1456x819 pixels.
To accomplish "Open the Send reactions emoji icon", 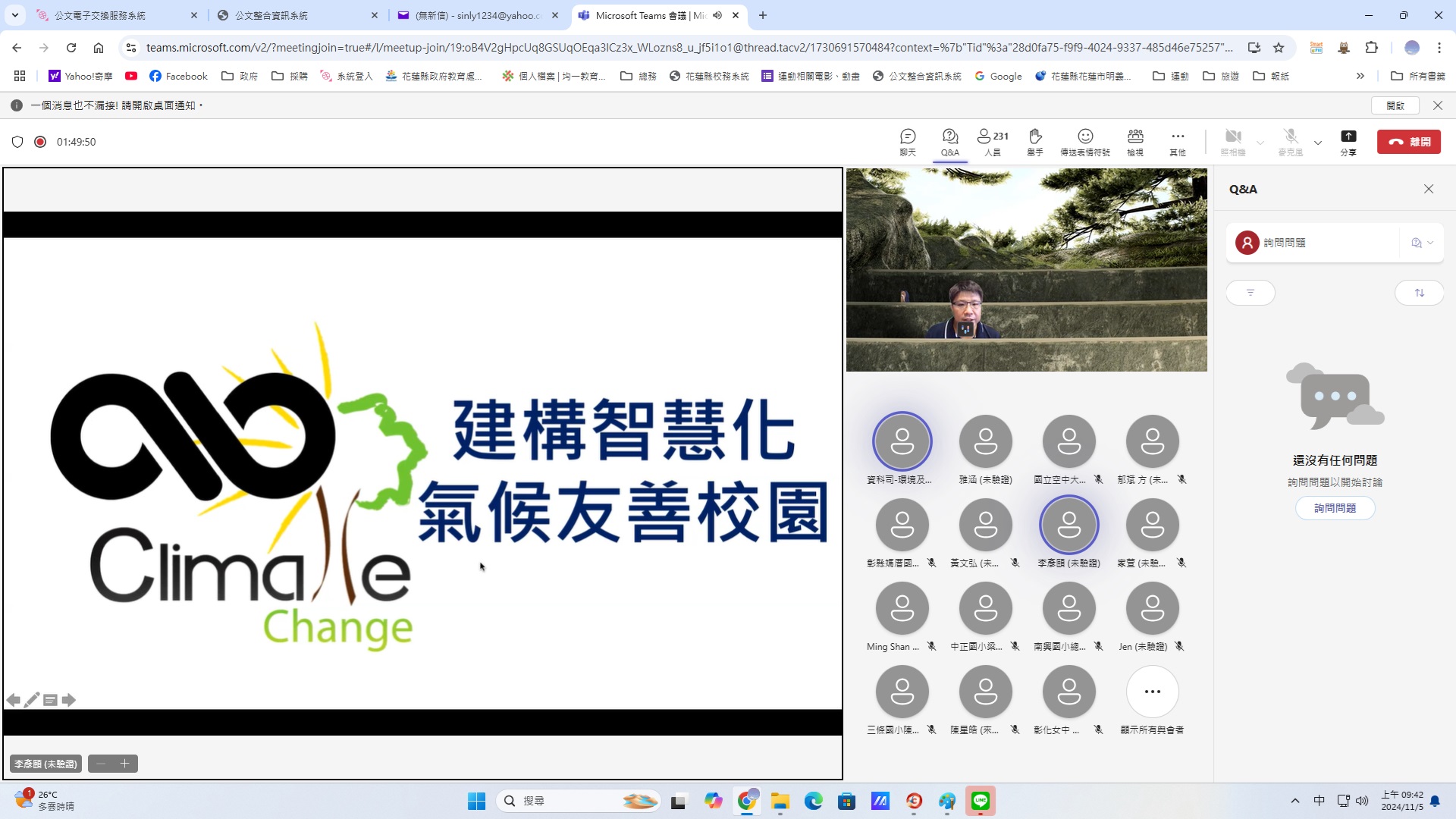I will point(1084,141).
